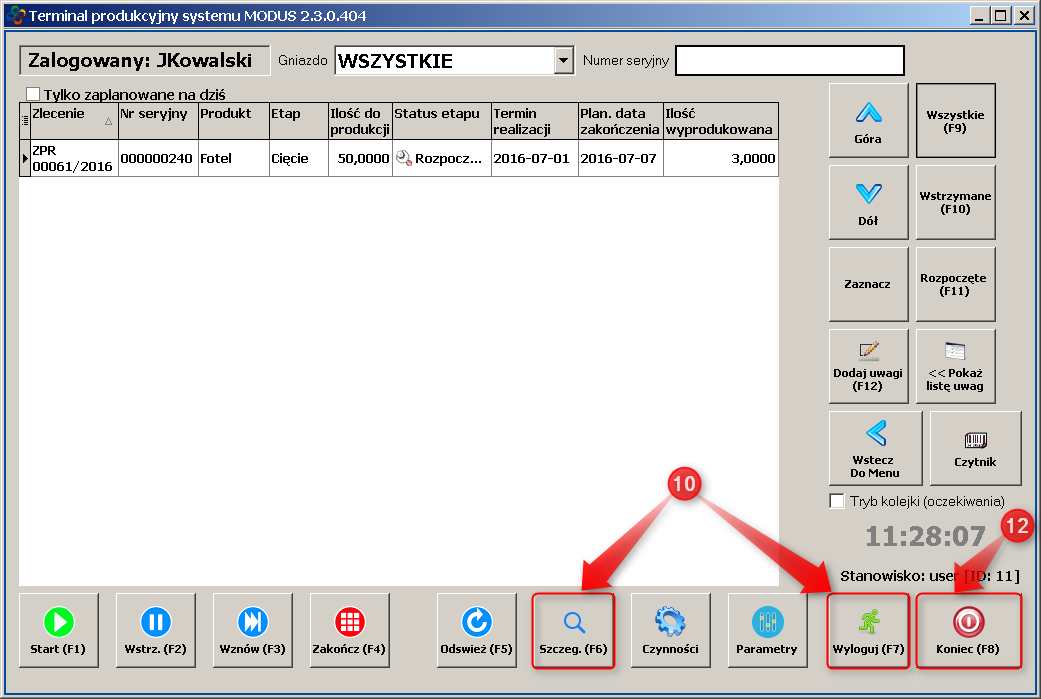Move selection up with Góra arrow

coord(868,120)
